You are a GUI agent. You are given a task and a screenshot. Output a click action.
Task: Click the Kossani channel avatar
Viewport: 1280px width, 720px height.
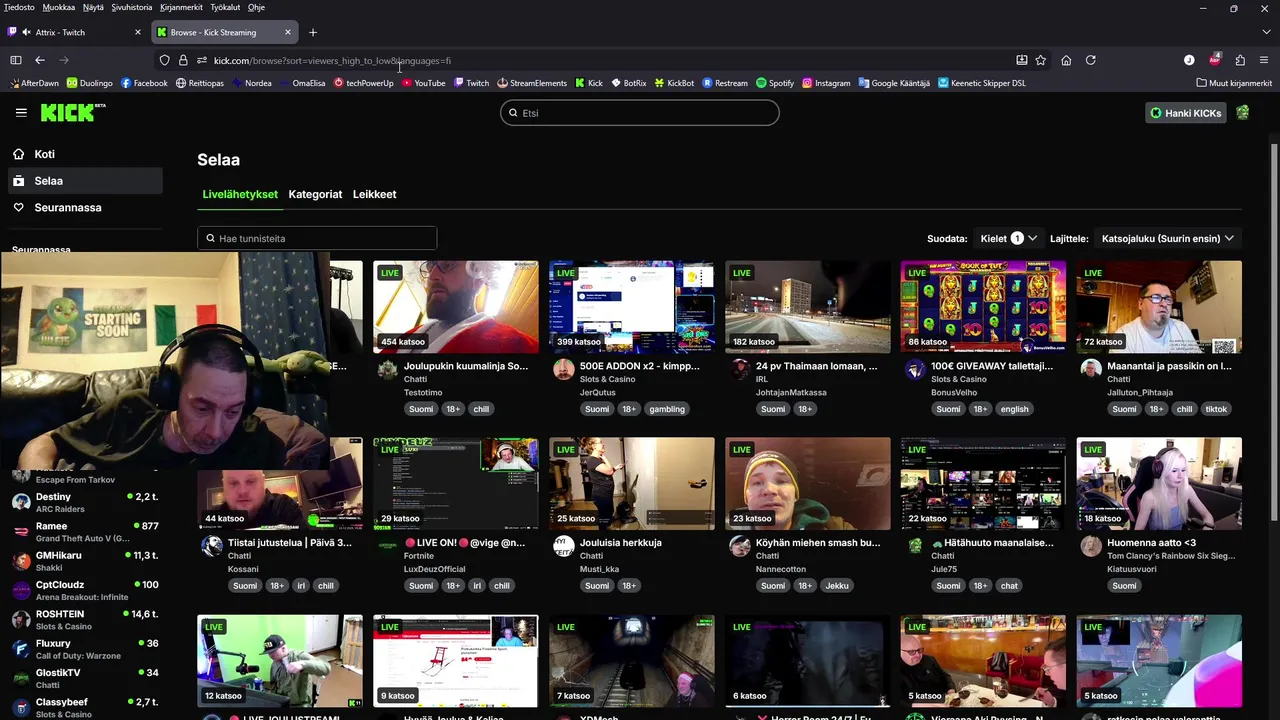click(x=212, y=545)
